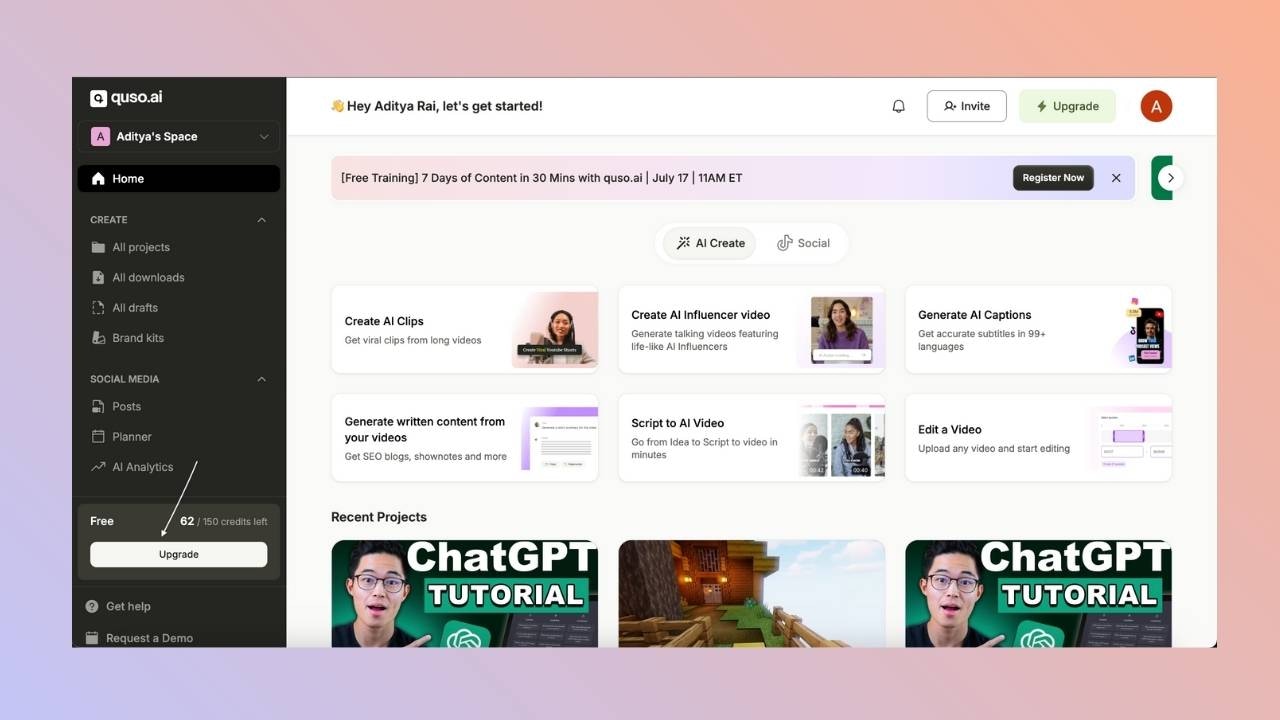1280x720 pixels.
Task: Click the green Upgrade button in header
Action: [1067, 106]
